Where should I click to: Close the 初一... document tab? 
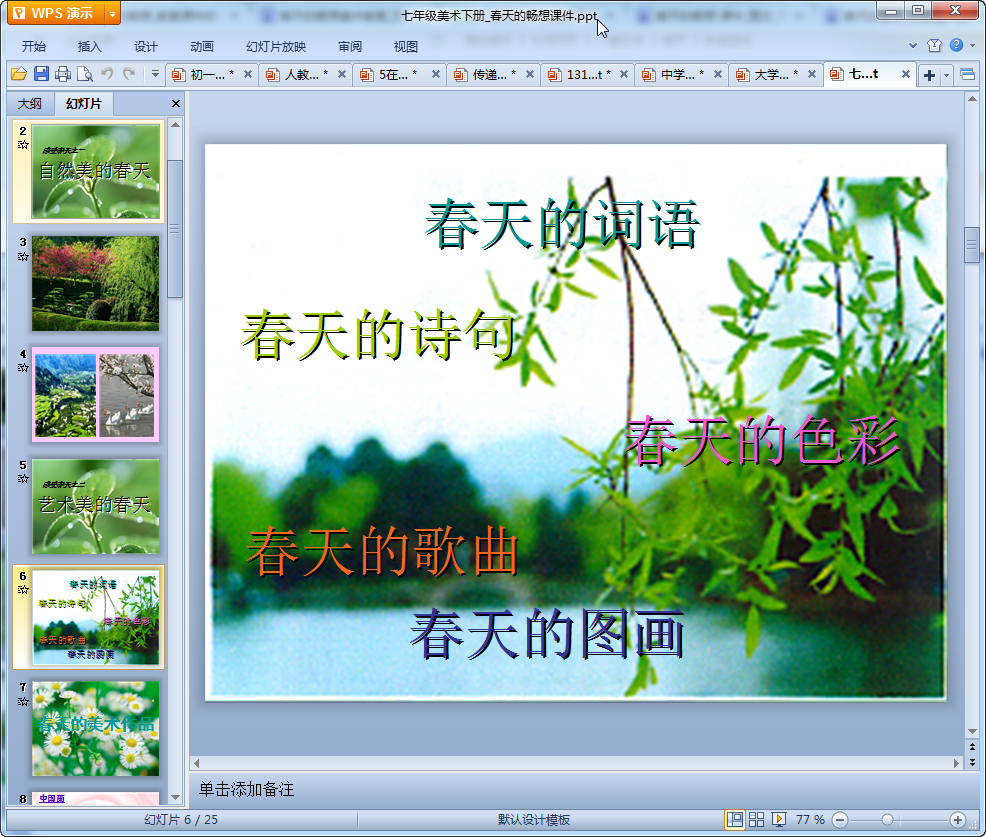(x=248, y=74)
